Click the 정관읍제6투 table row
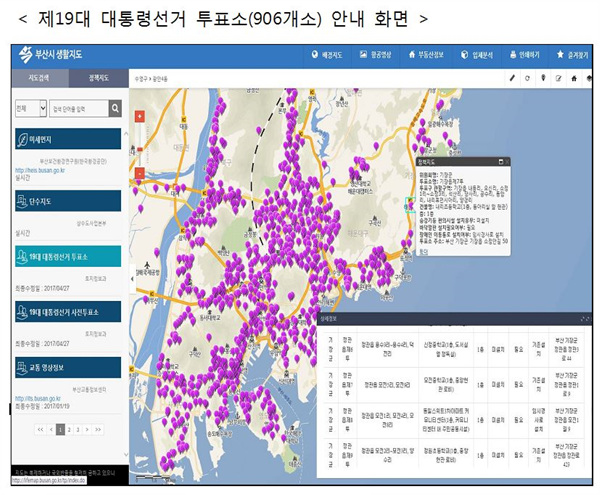The width and height of the screenshot is (600, 495). (454, 349)
